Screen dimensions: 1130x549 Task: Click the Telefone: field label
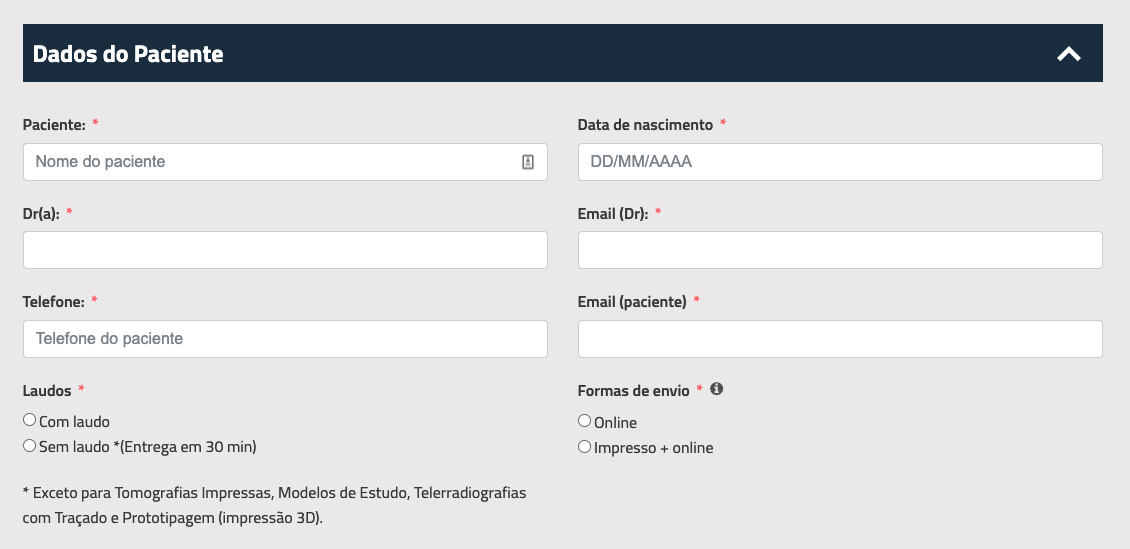coord(54,302)
